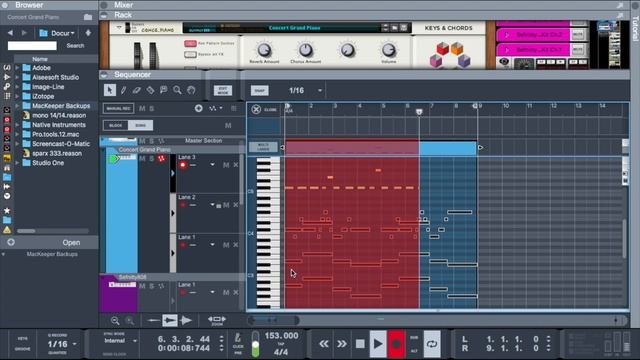Viewport: 640px width, 360px height.
Task: Select the arrow Selection tool
Action: [109, 90]
